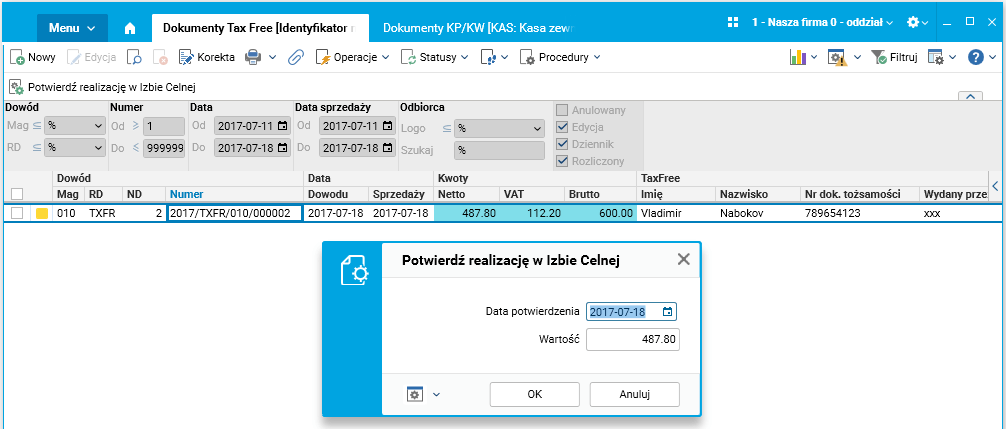Collapse the filter panel with up chevron
This screenshot has height=429, width=1006.
[970, 96]
